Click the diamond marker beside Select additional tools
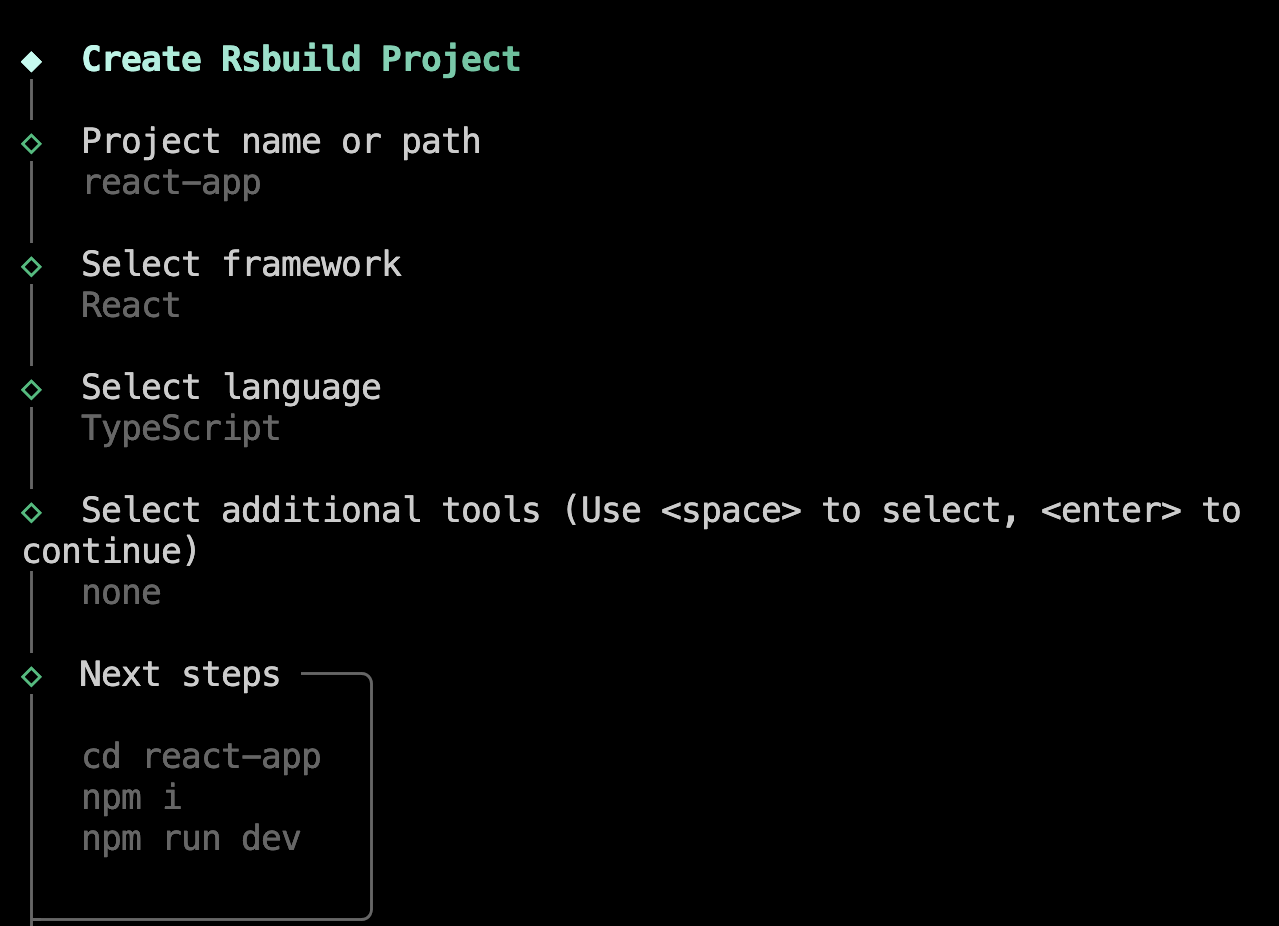Viewport: 1279px width, 926px height. [31, 512]
